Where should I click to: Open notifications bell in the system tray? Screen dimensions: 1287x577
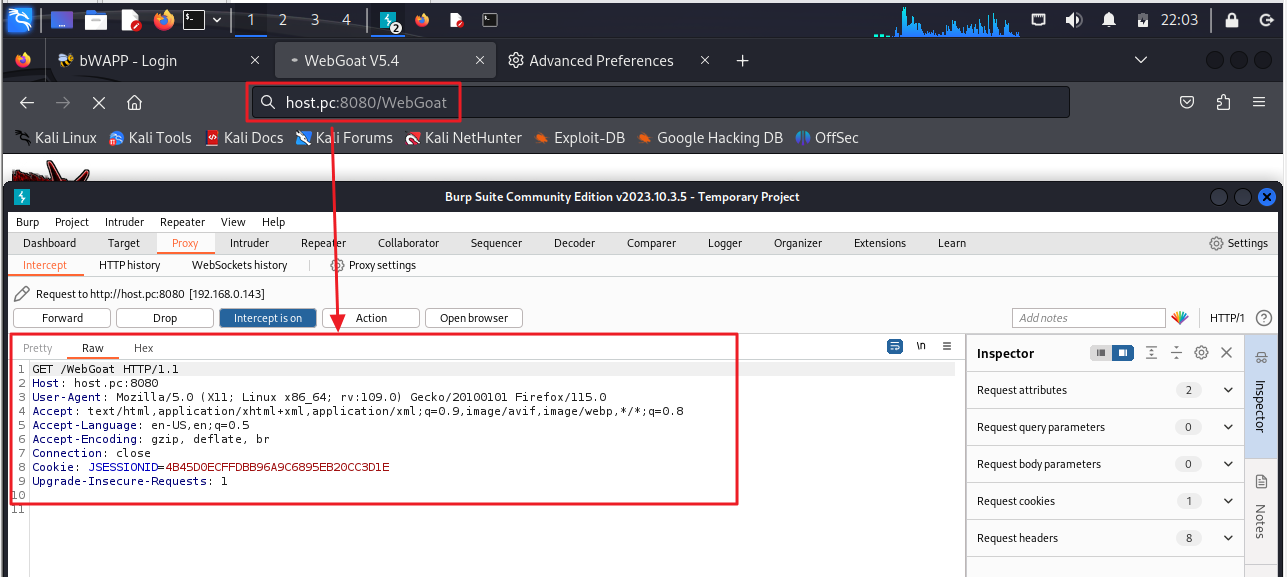tap(1109, 19)
